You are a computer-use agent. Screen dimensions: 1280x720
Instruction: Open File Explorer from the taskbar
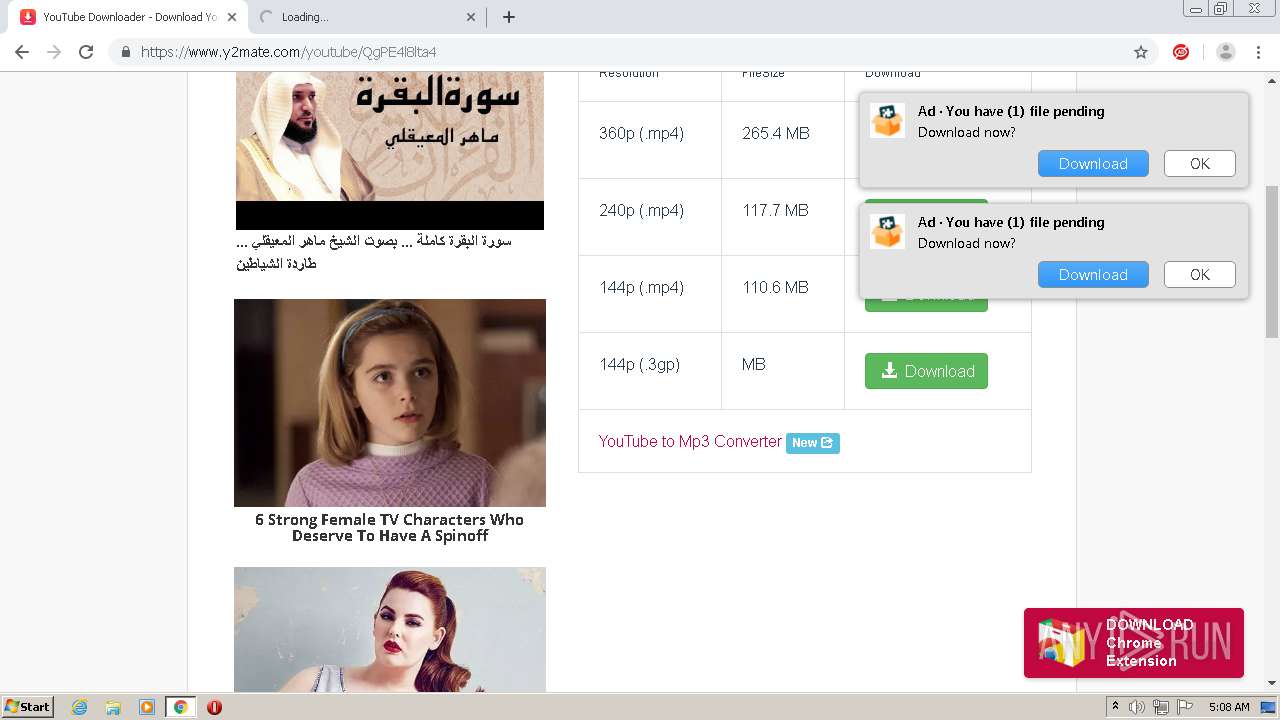113,707
